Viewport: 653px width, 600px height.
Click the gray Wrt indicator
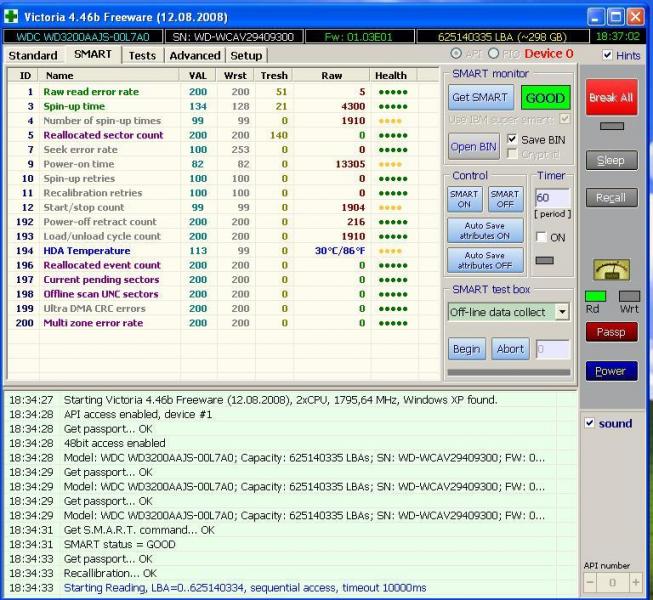click(628, 297)
